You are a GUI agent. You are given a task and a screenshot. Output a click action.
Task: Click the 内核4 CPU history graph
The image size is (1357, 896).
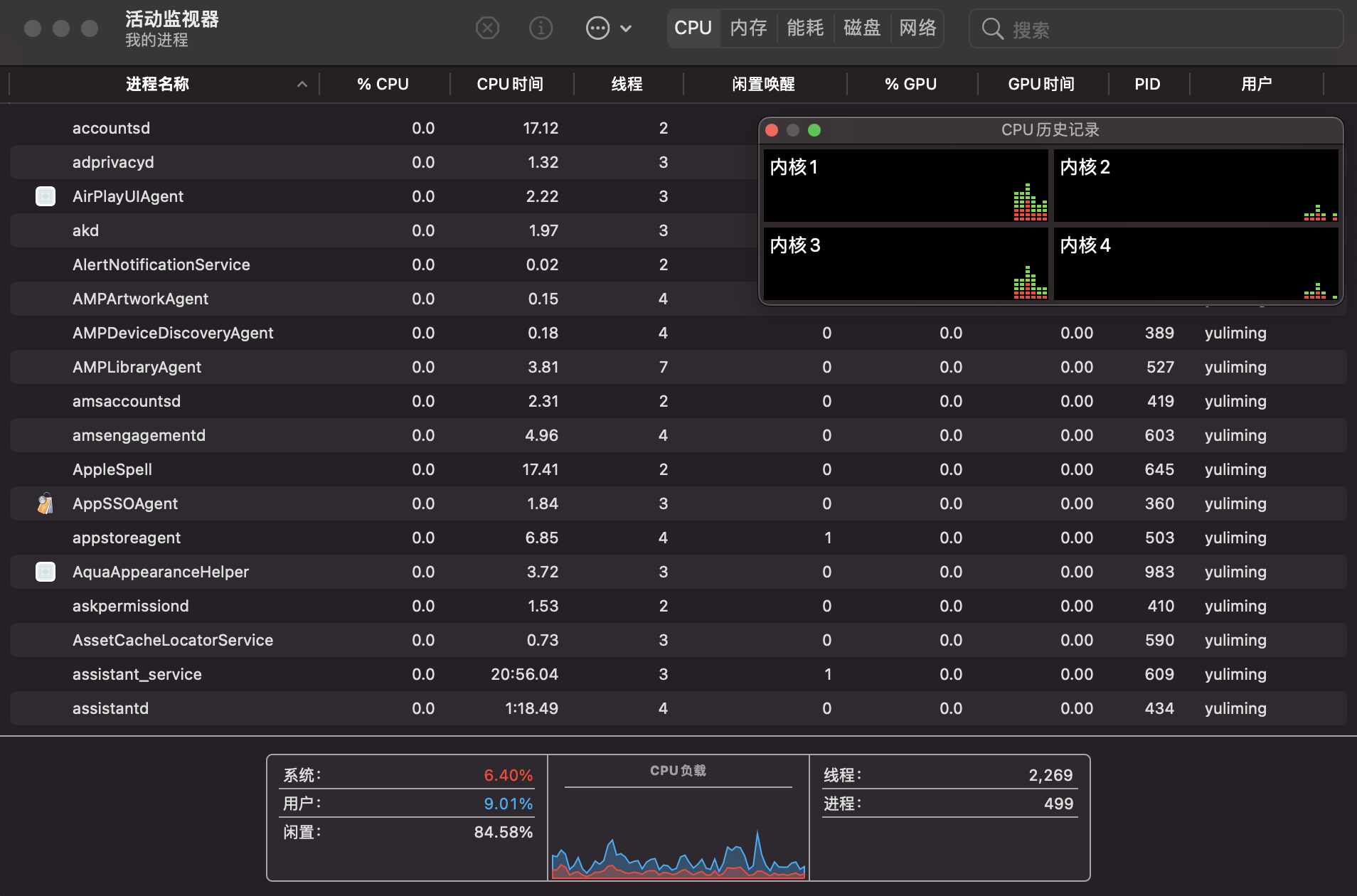tap(1196, 264)
